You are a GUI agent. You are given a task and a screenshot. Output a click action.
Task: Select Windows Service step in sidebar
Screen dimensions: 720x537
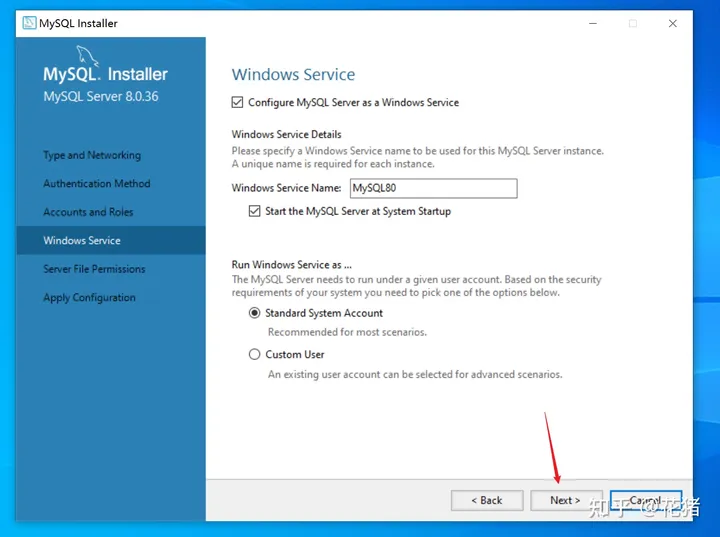click(111, 240)
